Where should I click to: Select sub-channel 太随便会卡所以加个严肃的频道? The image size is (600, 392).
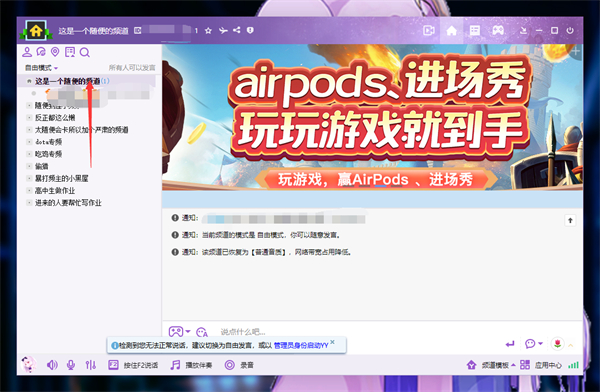tap(82, 130)
